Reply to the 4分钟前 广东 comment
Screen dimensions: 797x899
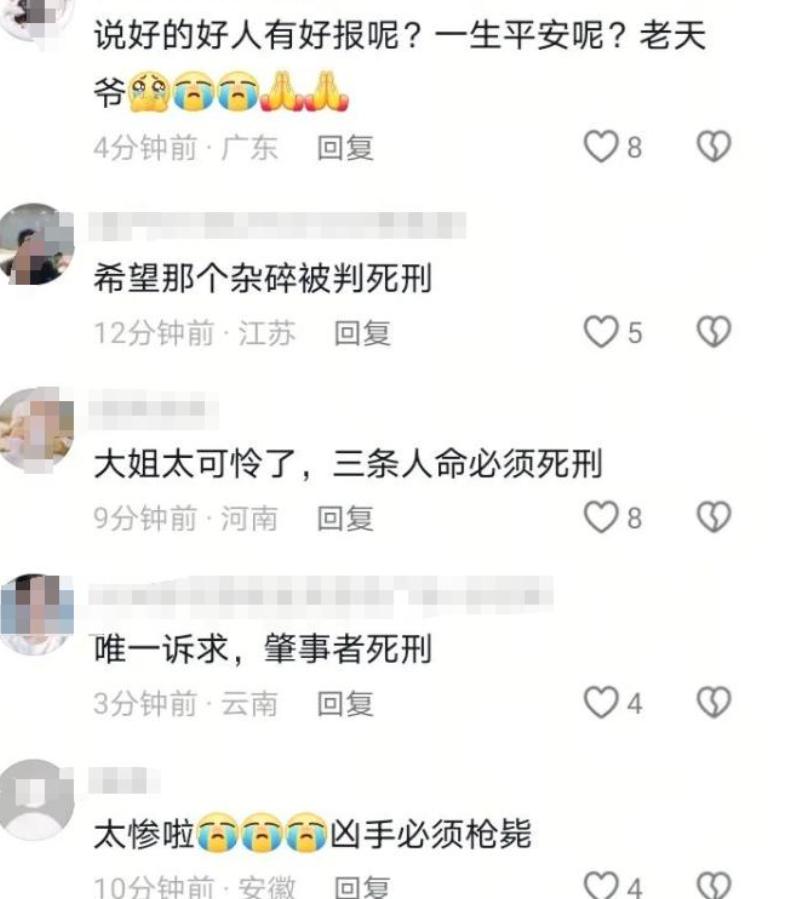tap(346, 148)
